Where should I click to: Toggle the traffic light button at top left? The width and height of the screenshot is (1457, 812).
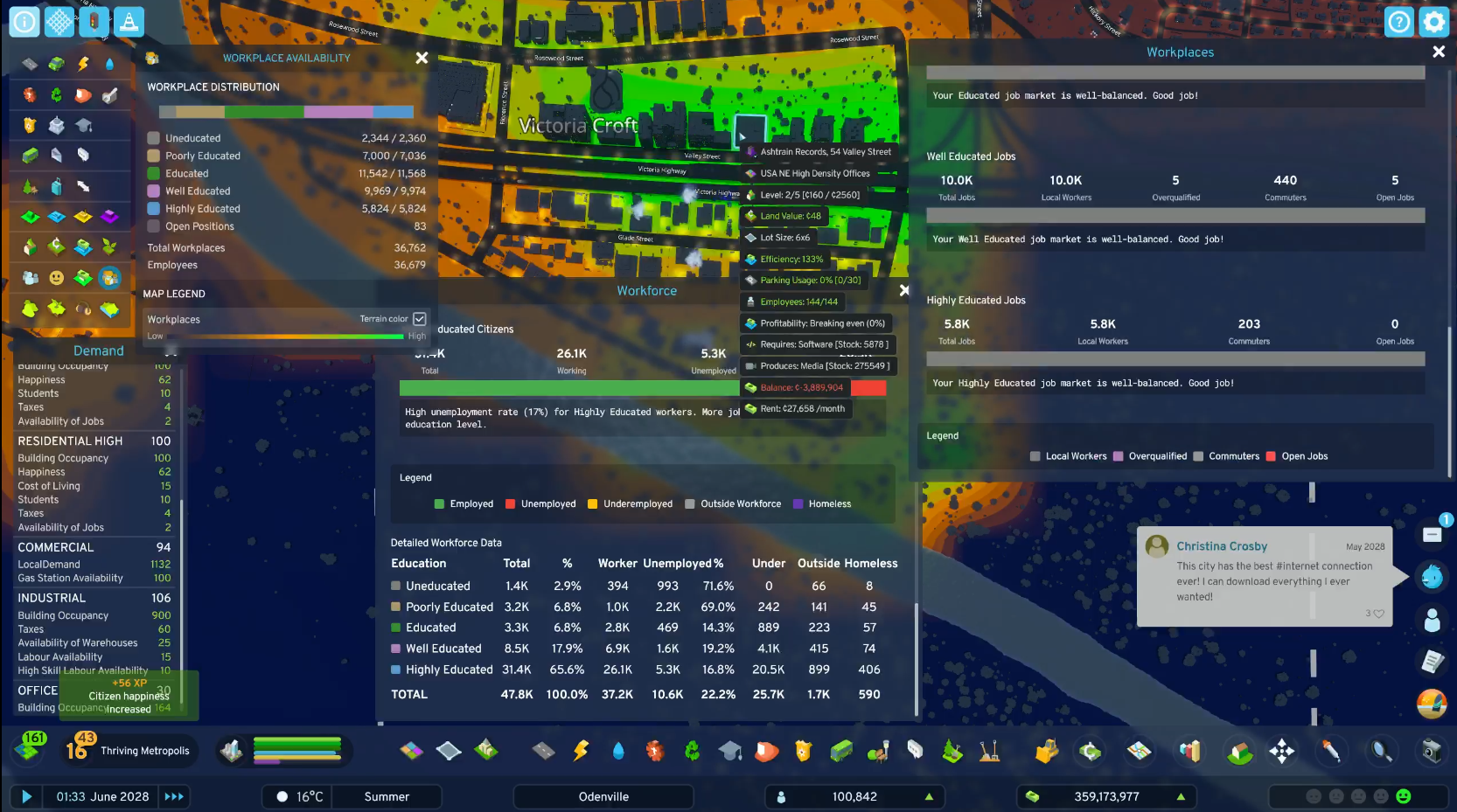click(94, 22)
